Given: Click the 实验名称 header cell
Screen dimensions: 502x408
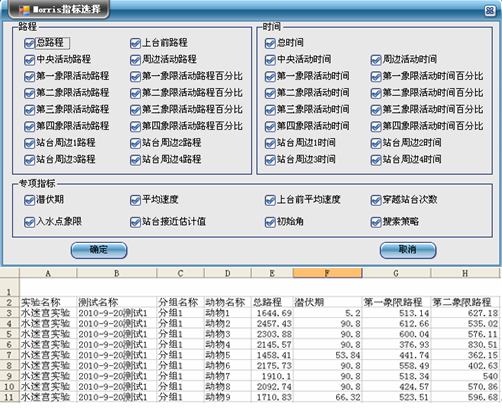Looking at the screenshot, I should tap(48, 302).
